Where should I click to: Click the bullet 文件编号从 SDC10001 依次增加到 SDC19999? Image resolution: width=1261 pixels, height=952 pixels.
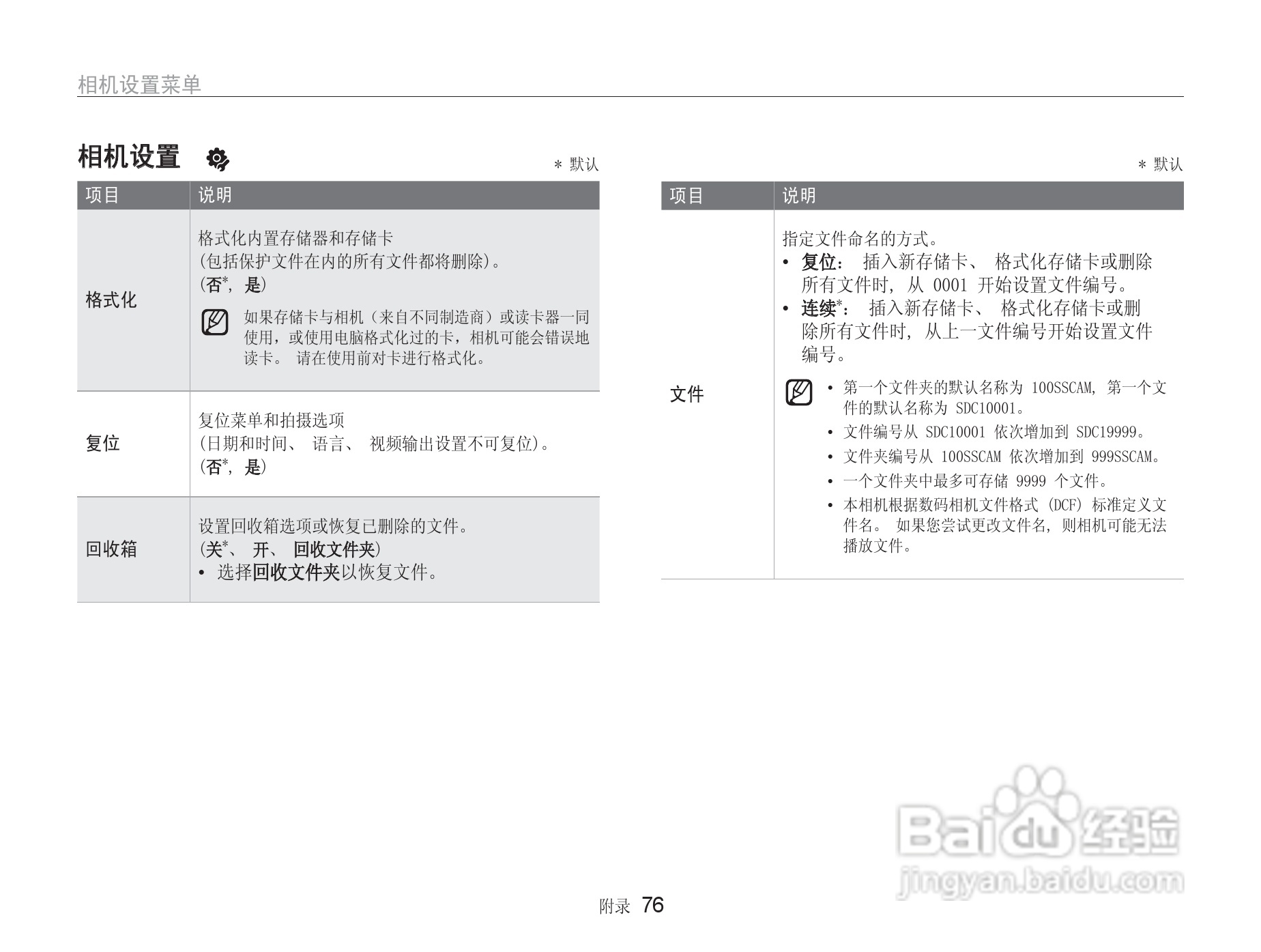coord(988,432)
